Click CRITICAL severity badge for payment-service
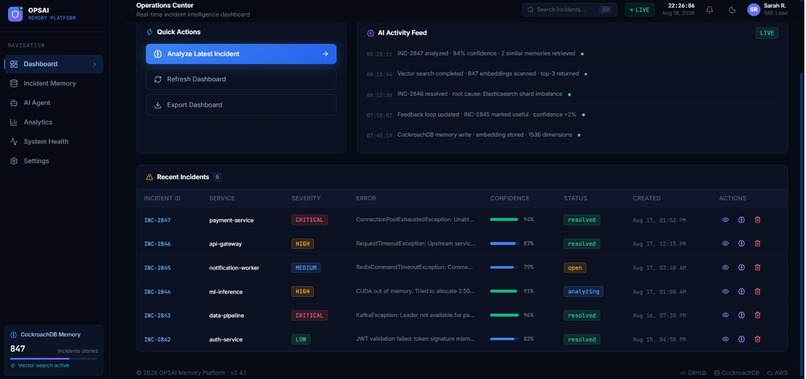 (309, 220)
